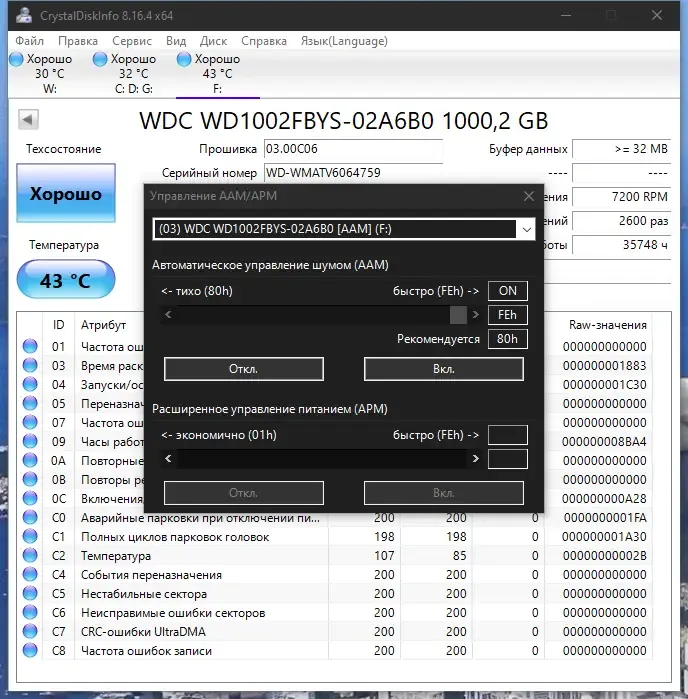Click the rotation speed field 7200 RPM

point(622,197)
